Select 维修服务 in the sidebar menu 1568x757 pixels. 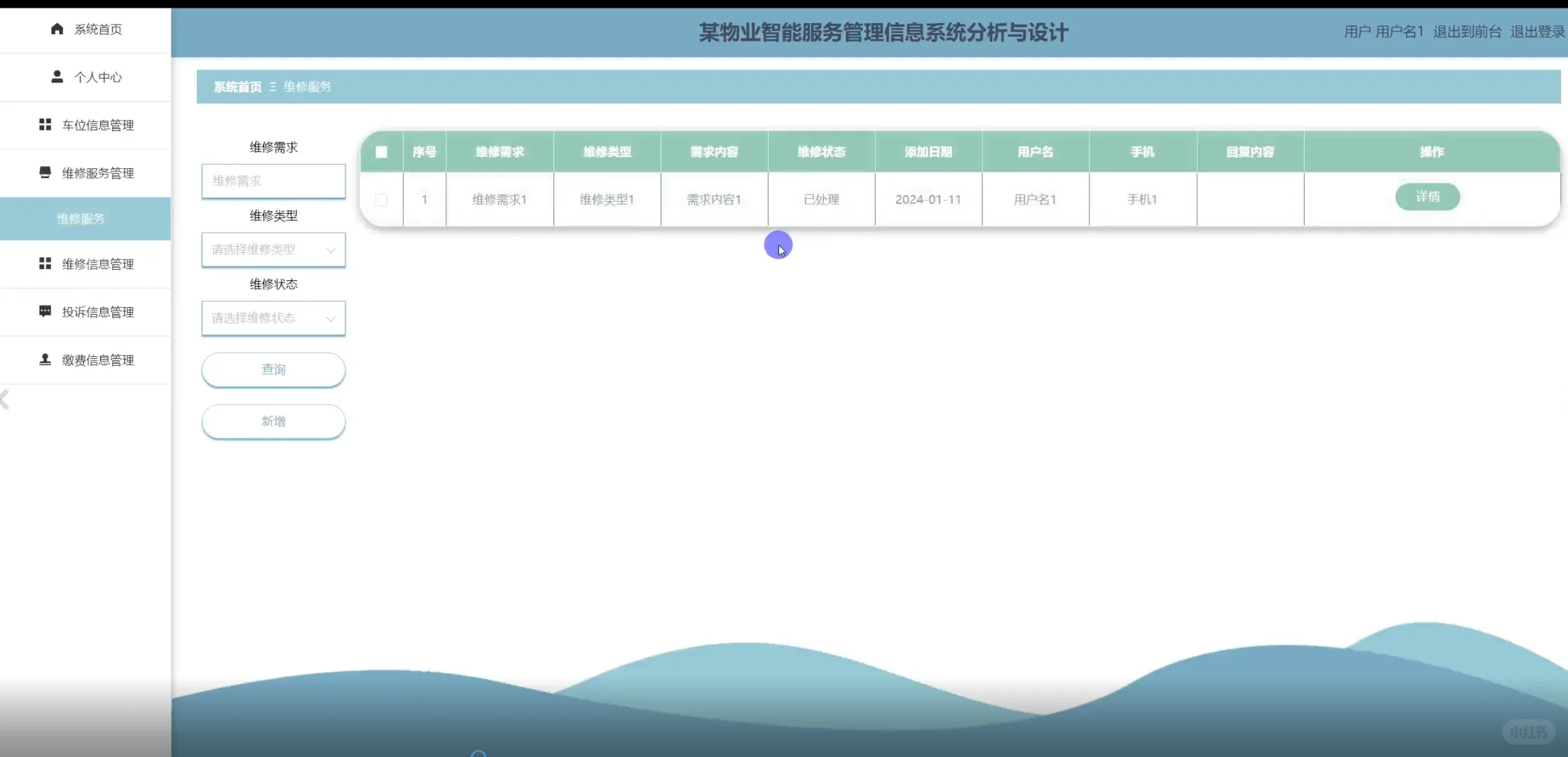point(81,218)
